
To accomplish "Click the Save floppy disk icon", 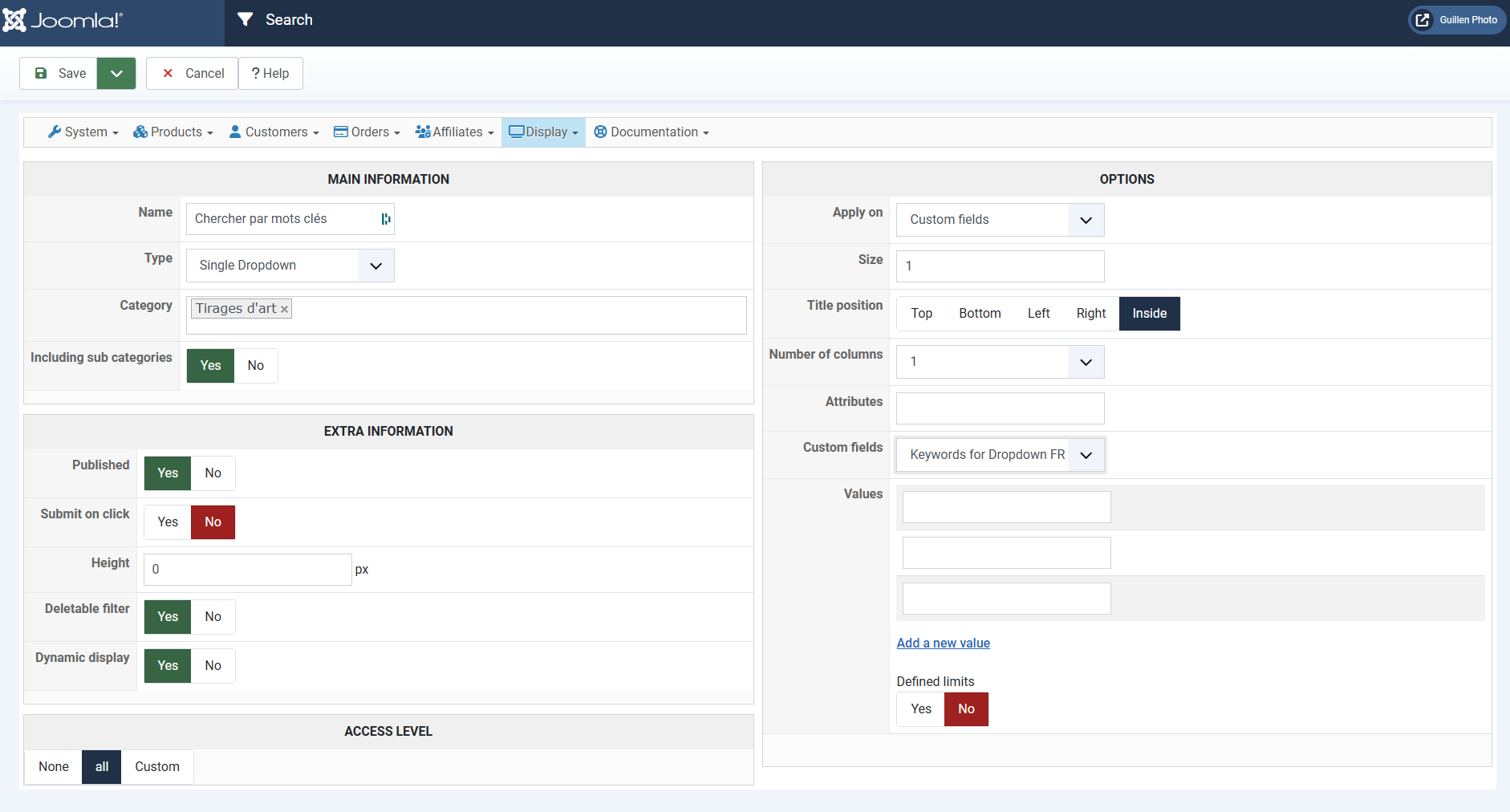I will (x=41, y=73).
